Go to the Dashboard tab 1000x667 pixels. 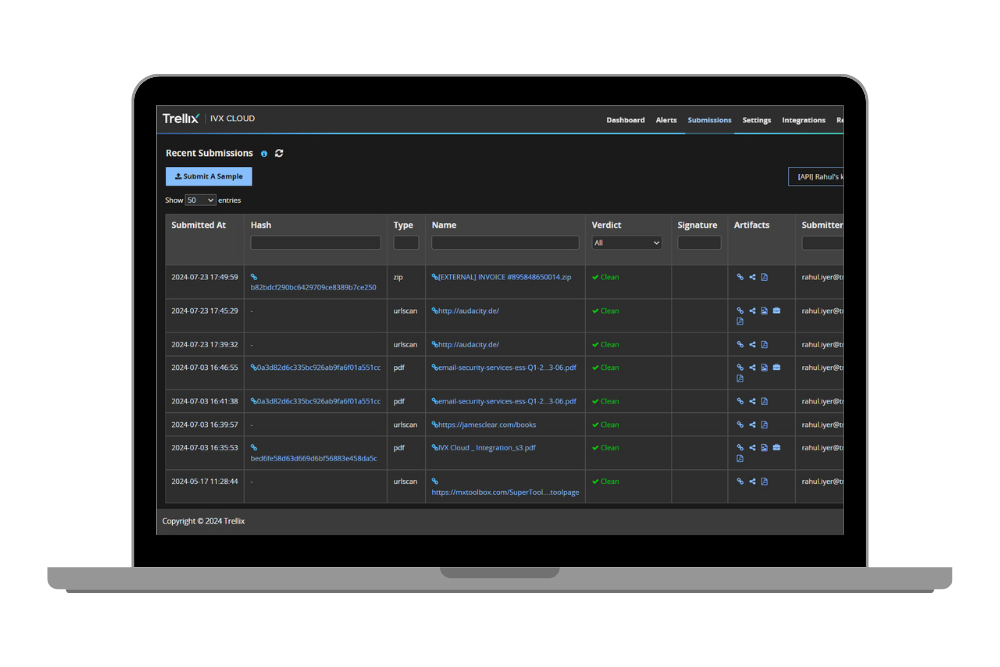tap(625, 120)
